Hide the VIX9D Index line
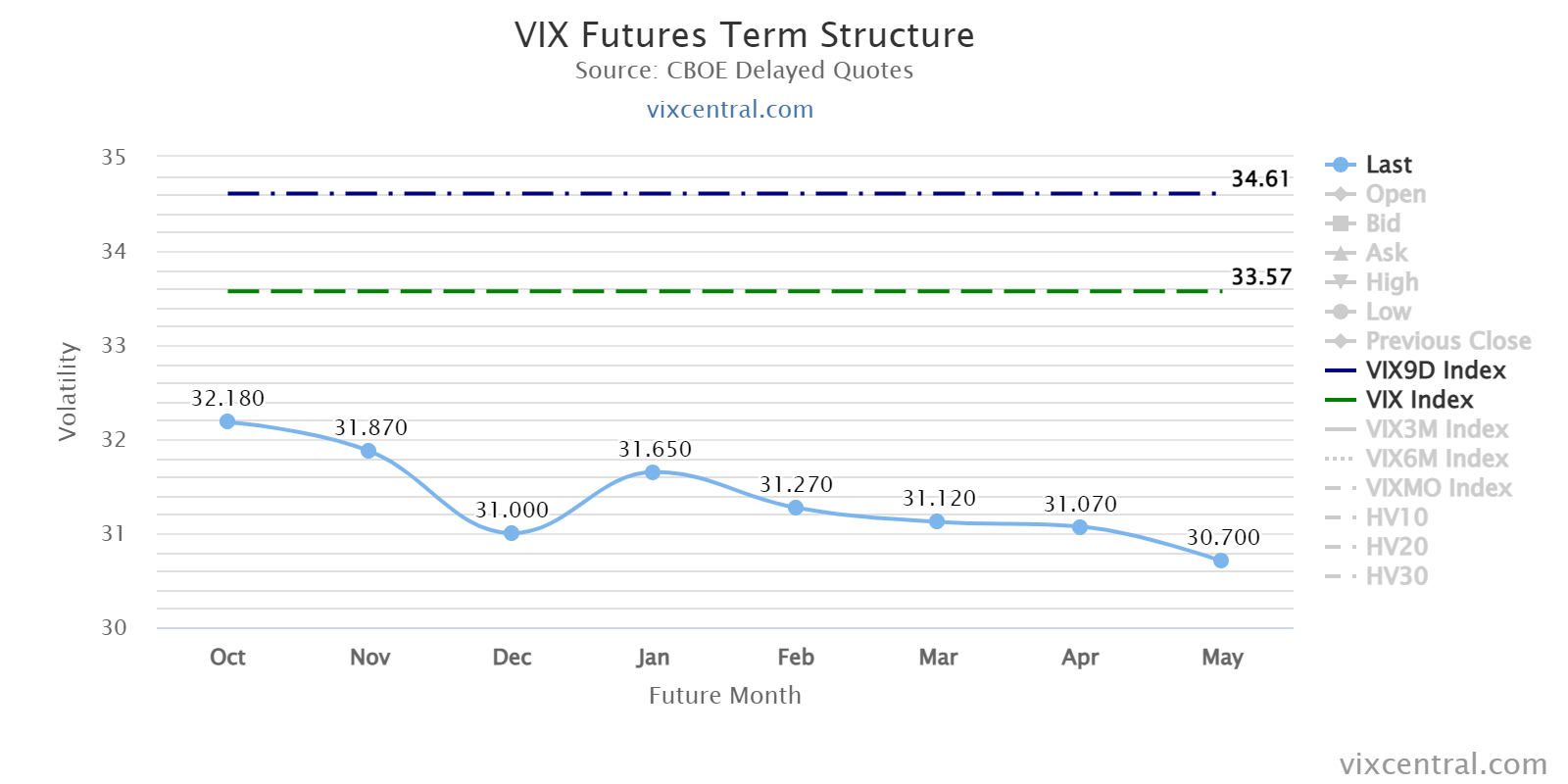Image resolution: width=1568 pixels, height=784 pixels. 1415,370
